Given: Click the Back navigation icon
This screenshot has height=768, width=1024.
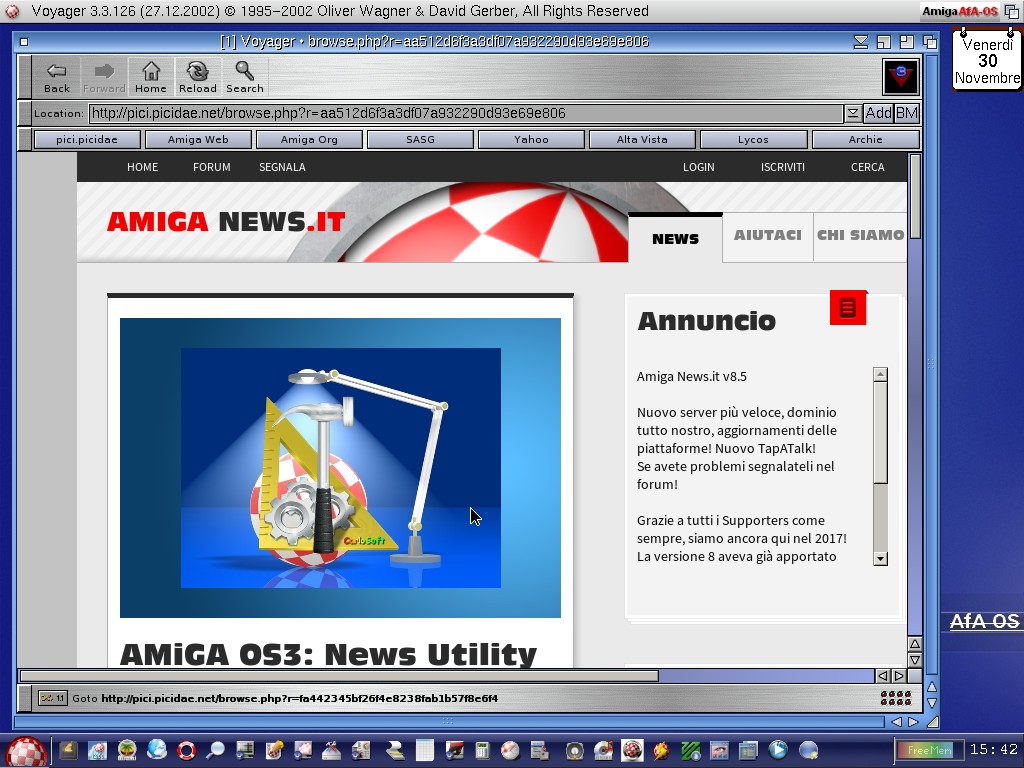Looking at the screenshot, I should [57, 76].
